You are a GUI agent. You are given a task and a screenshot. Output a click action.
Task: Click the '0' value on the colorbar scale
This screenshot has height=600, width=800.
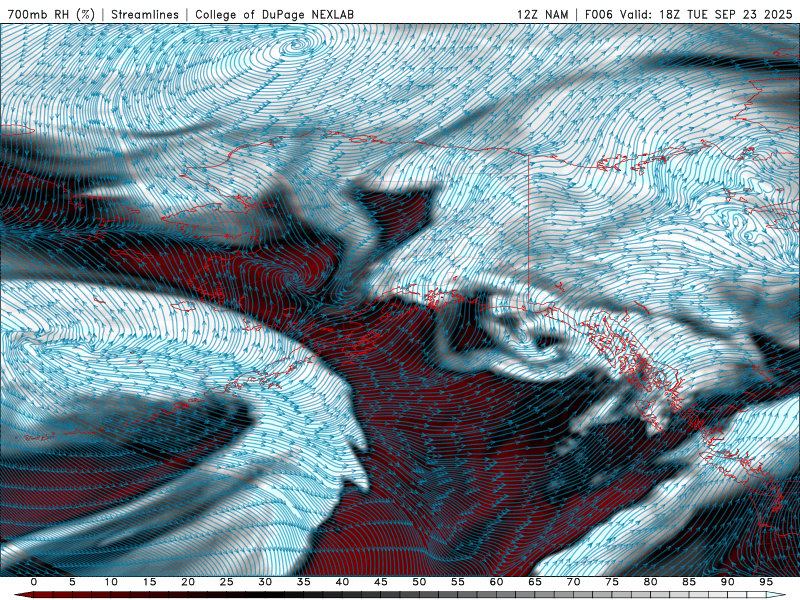point(34,582)
